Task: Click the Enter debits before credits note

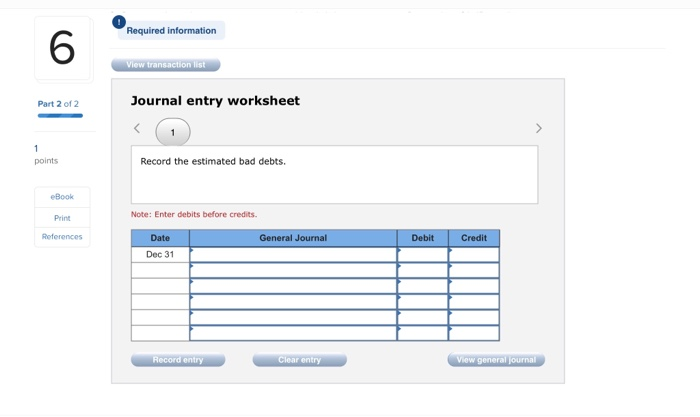Action: (x=194, y=214)
